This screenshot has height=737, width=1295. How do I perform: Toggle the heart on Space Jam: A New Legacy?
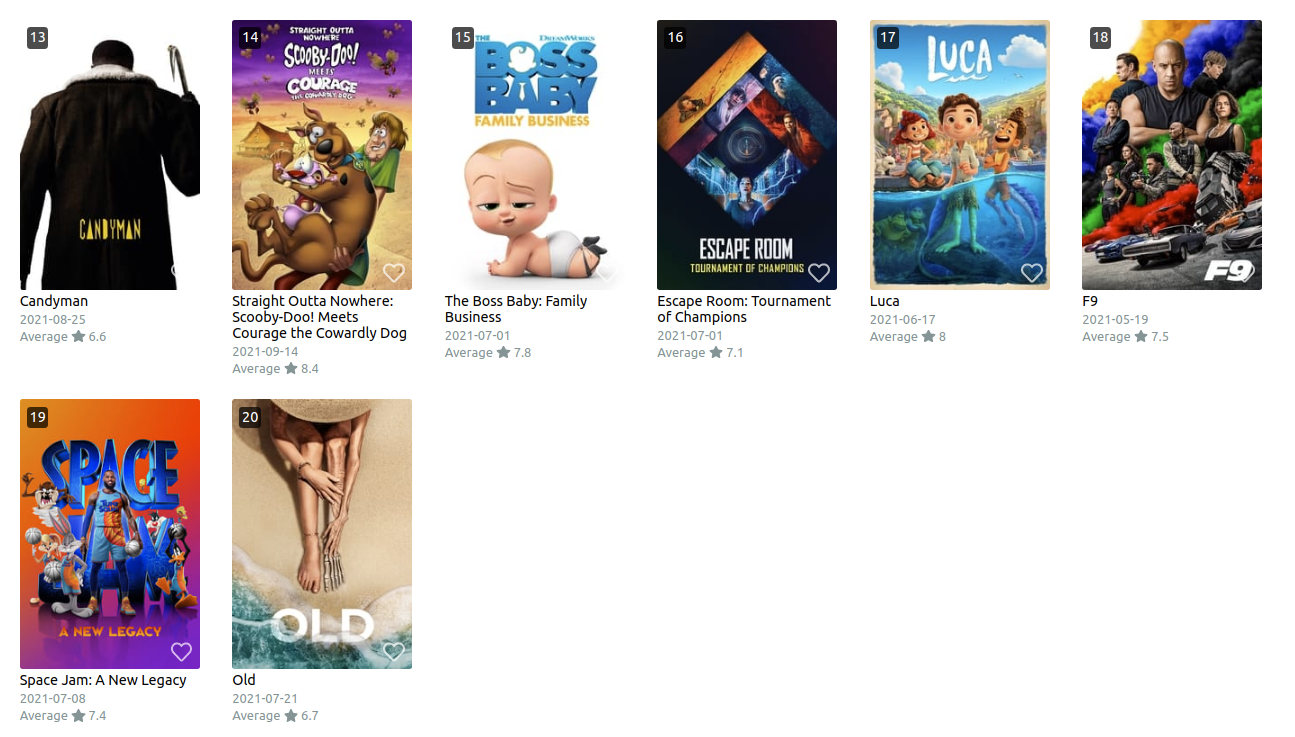click(x=181, y=652)
